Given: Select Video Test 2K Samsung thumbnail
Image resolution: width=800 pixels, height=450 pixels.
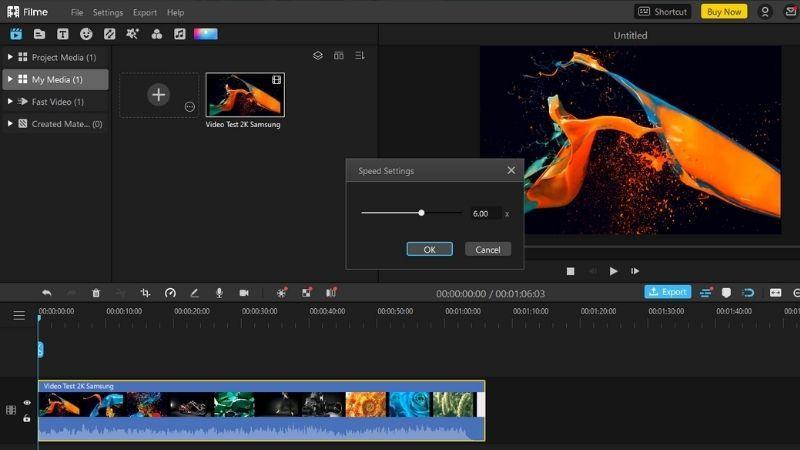Looking at the screenshot, I should pyautogui.click(x=245, y=95).
